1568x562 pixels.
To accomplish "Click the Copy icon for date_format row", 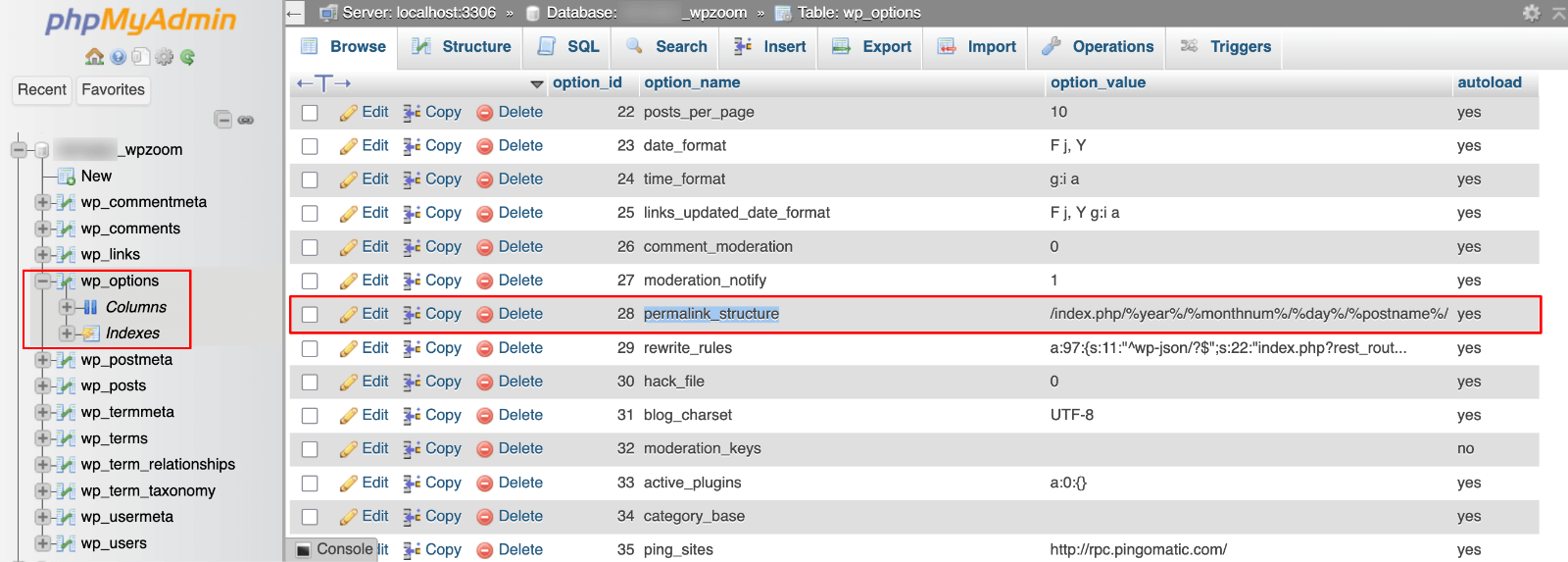I will point(413,146).
